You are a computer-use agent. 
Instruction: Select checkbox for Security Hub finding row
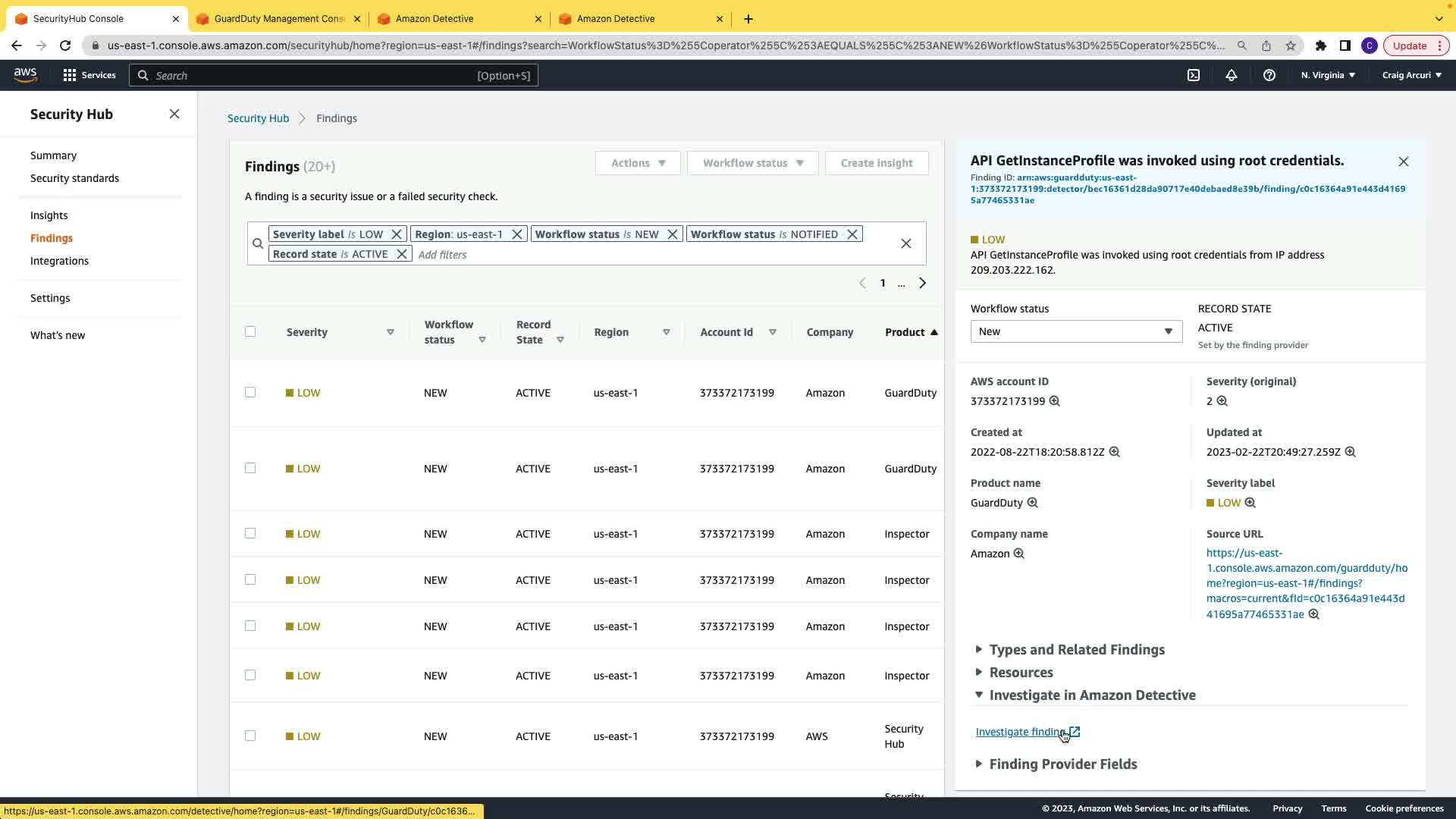[x=250, y=736]
